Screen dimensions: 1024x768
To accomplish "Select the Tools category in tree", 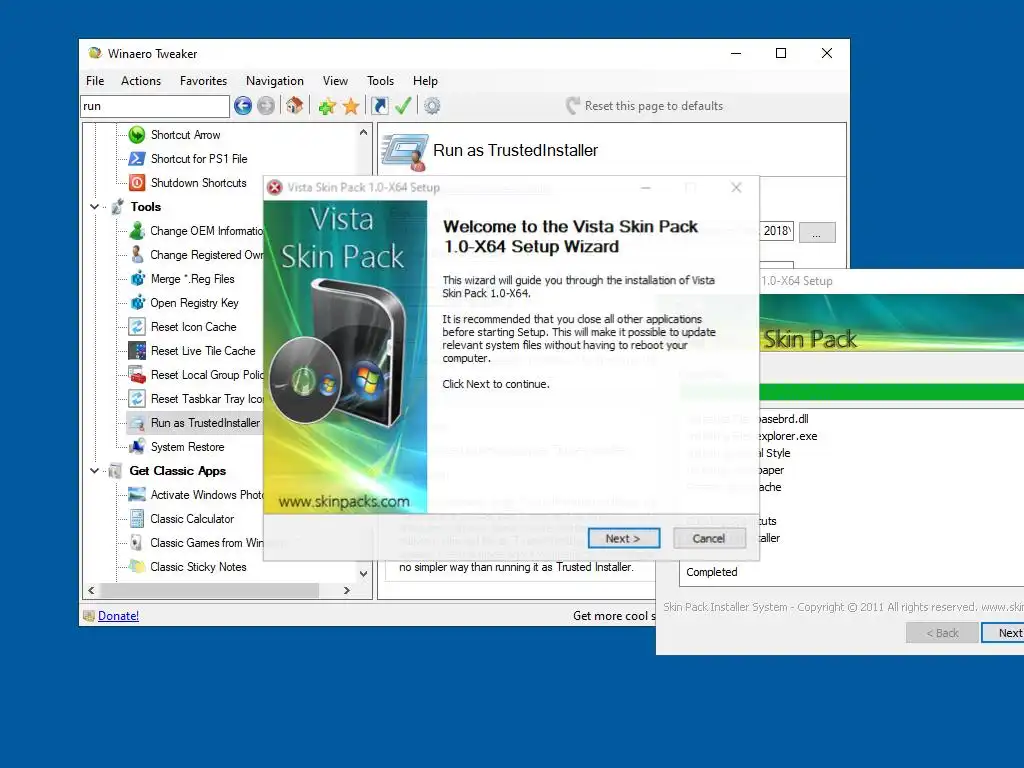I will point(146,206).
